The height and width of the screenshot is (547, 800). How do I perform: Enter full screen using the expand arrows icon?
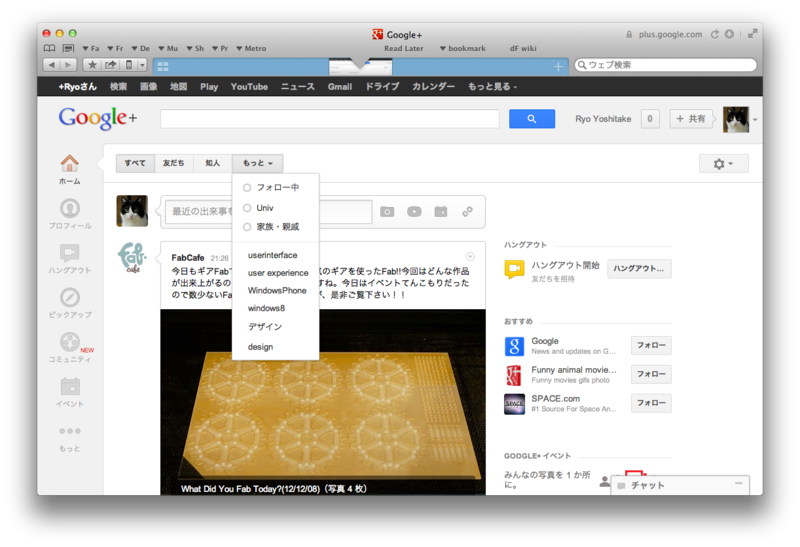pyautogui.click(x=753, y=34)
